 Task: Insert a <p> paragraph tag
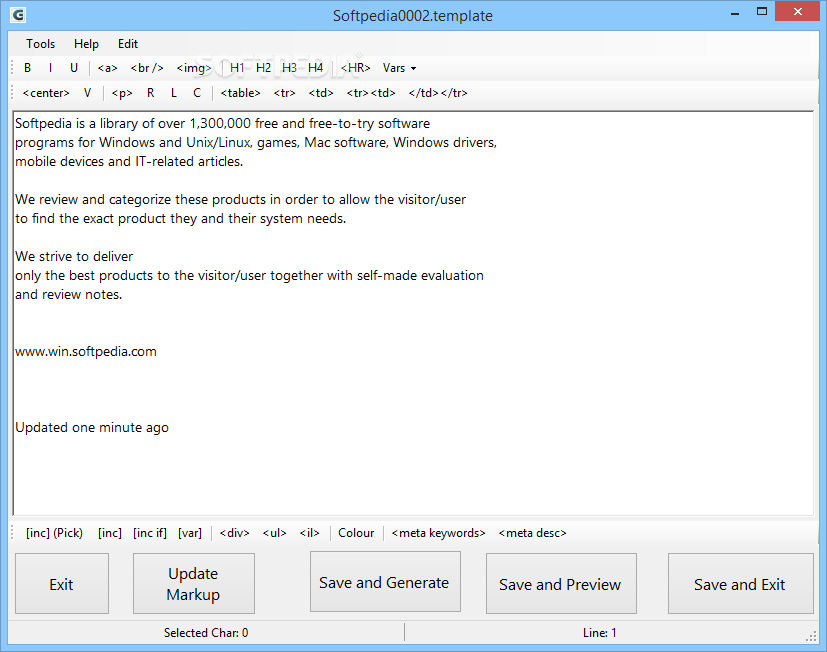coord(122,93)
